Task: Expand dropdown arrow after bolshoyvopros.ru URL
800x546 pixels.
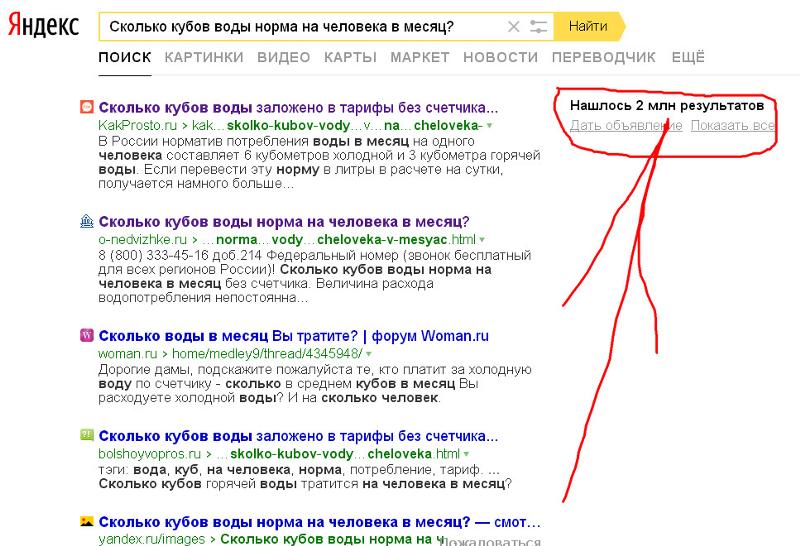Action: [x=466, y=454]
